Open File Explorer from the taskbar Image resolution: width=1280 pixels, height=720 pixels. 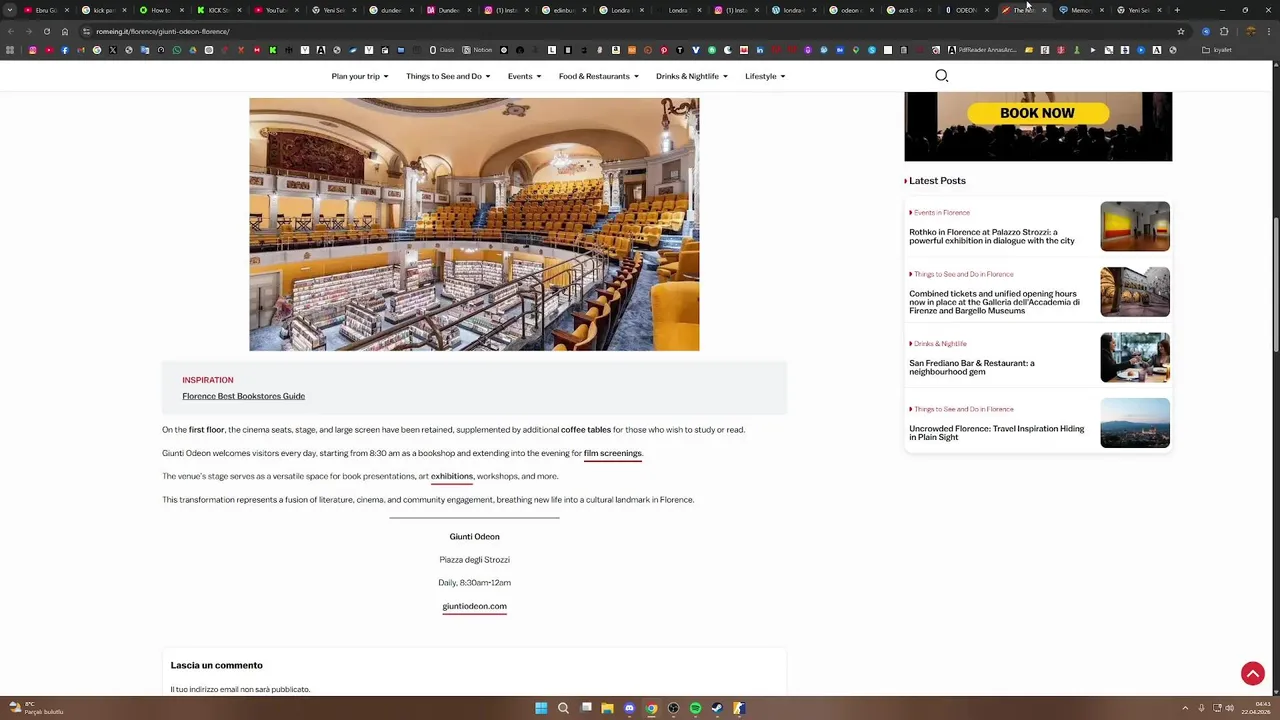tap(607, 708)
